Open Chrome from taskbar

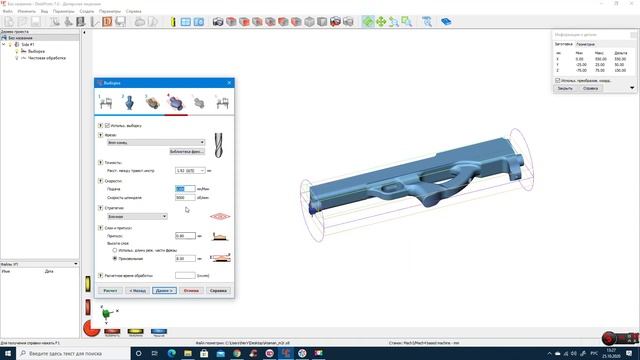pyautogui.click(x=237, y=353)
